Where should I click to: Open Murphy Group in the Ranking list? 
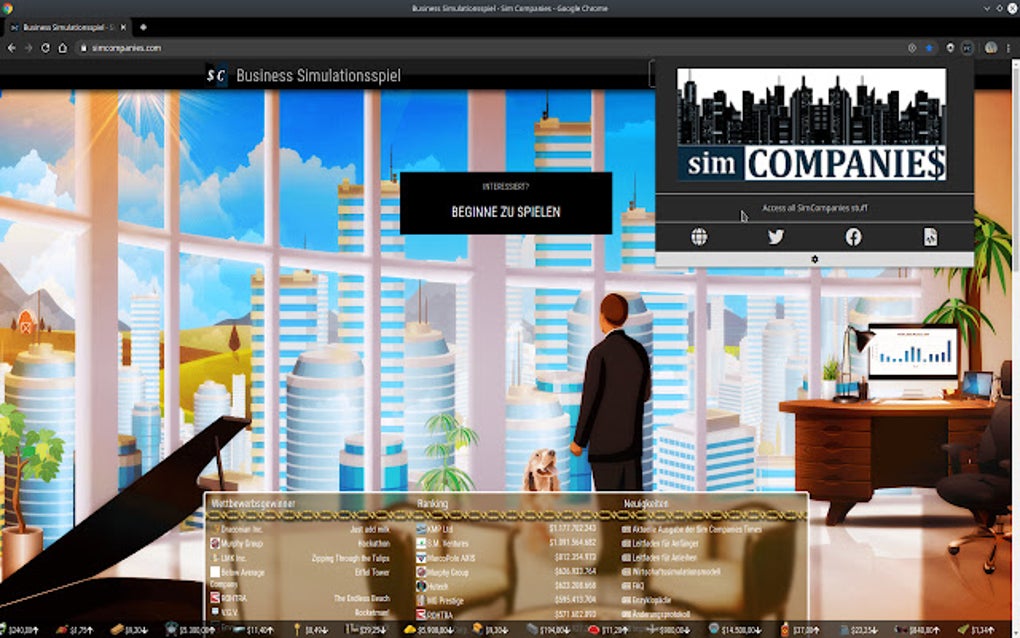tap(442, 572)
